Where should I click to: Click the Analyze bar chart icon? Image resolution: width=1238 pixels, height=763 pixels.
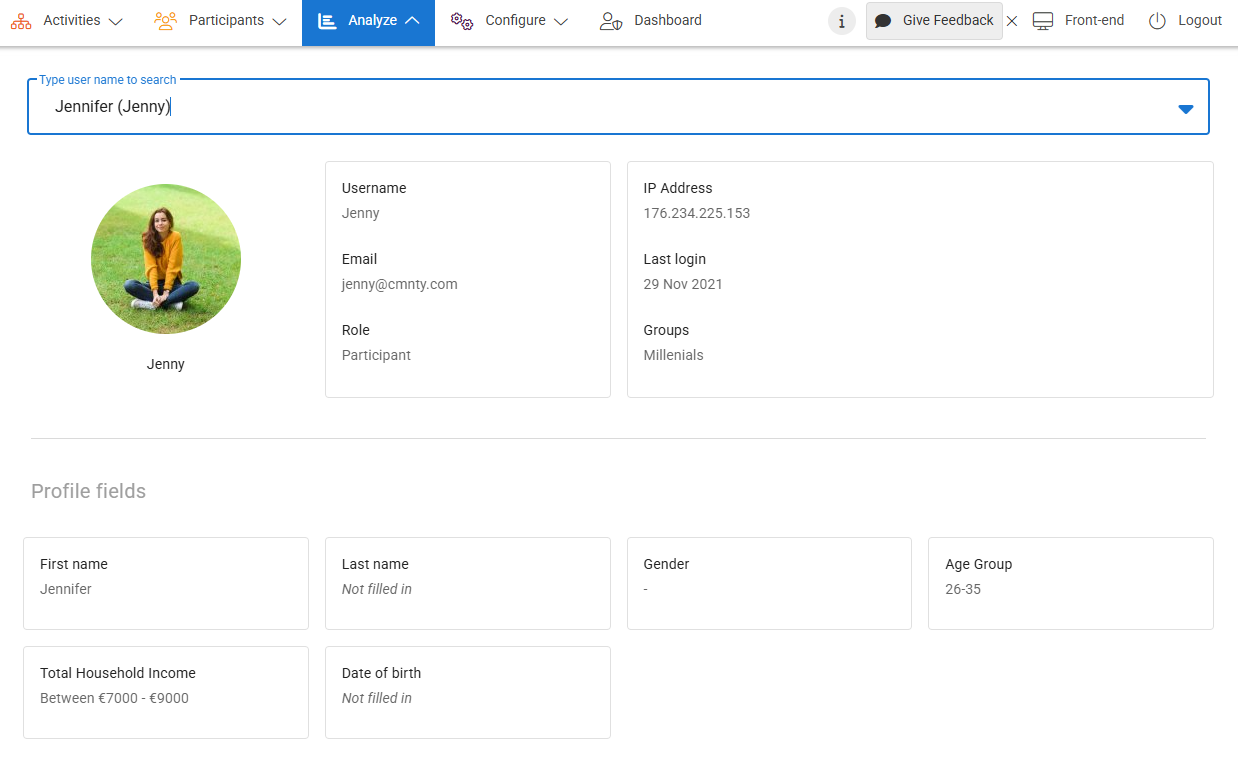coord(327,21)
